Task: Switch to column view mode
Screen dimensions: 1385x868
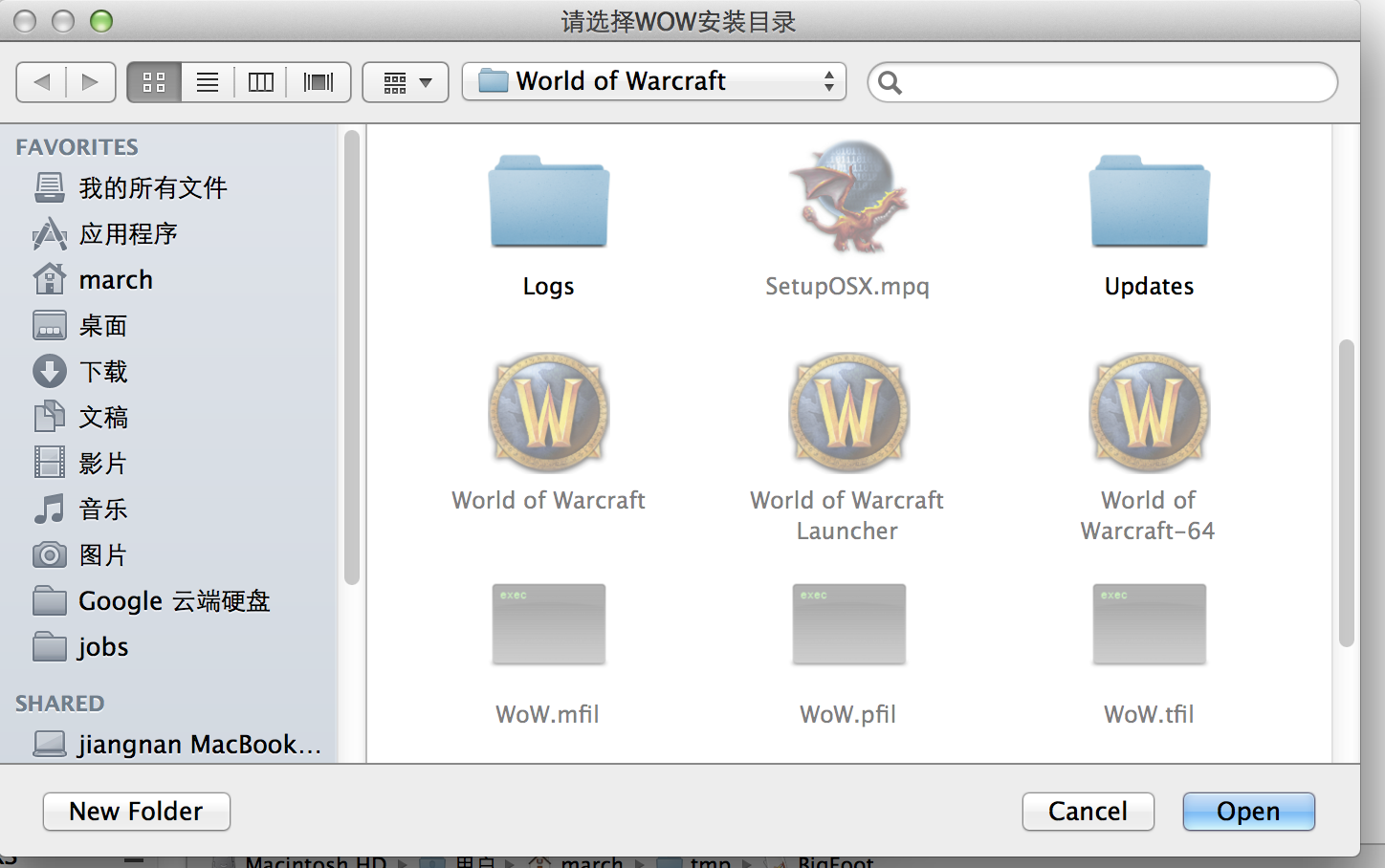Action: click(x=261, y=82)
